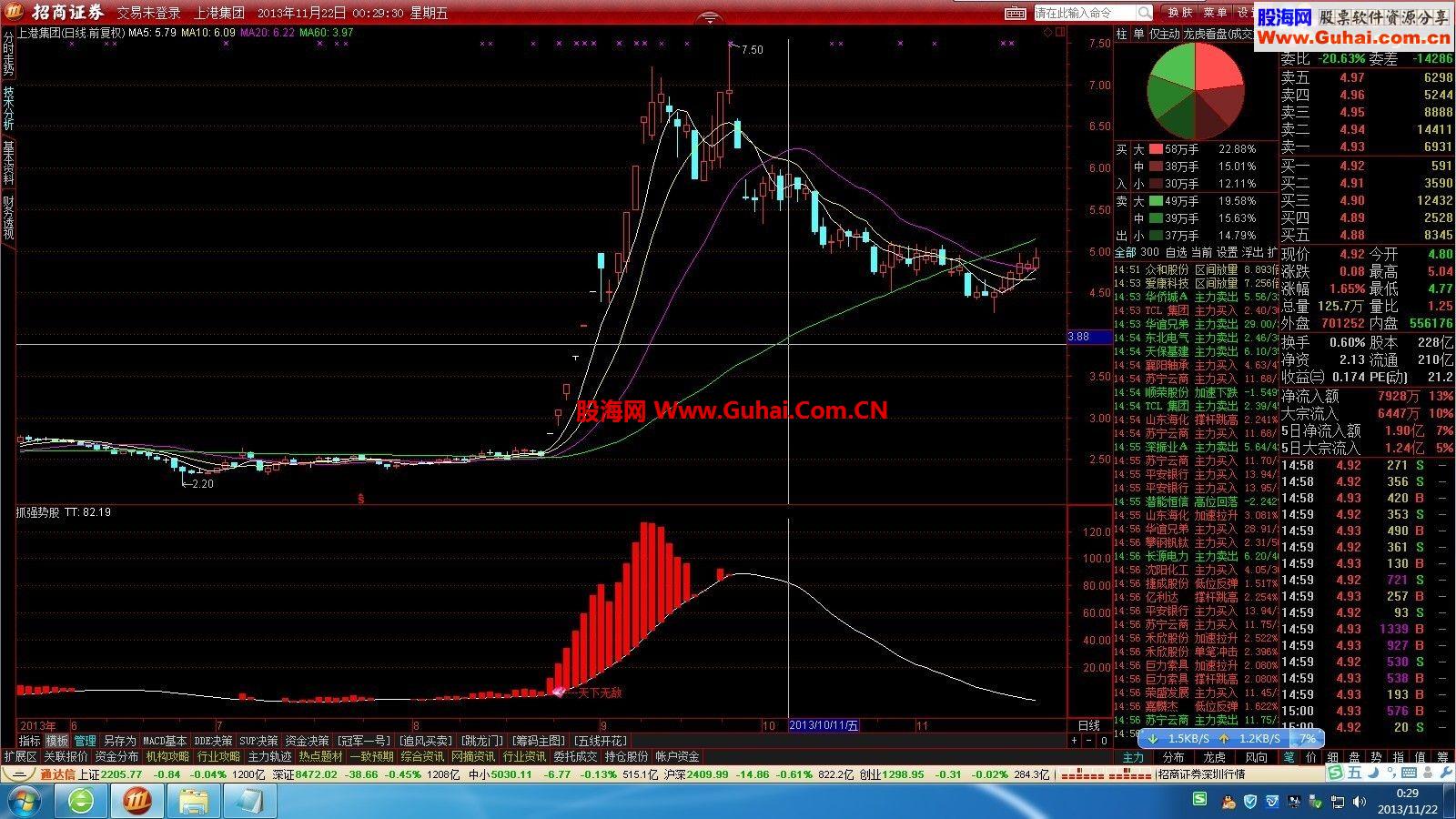Viewport: 1456px width, 819px height.
Task: Click the 招商证券深圳行情 status text
Action: [1201, 774]
